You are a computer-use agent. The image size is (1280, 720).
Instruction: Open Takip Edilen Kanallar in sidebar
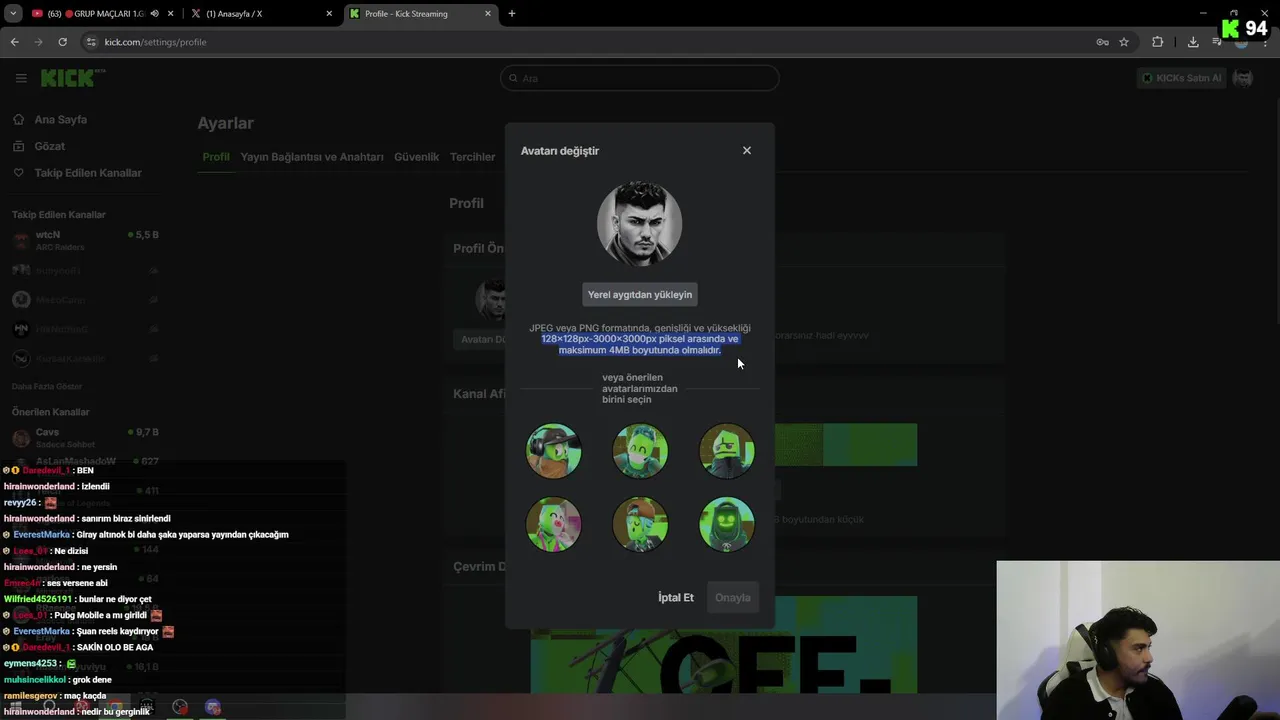coord(88,173)
